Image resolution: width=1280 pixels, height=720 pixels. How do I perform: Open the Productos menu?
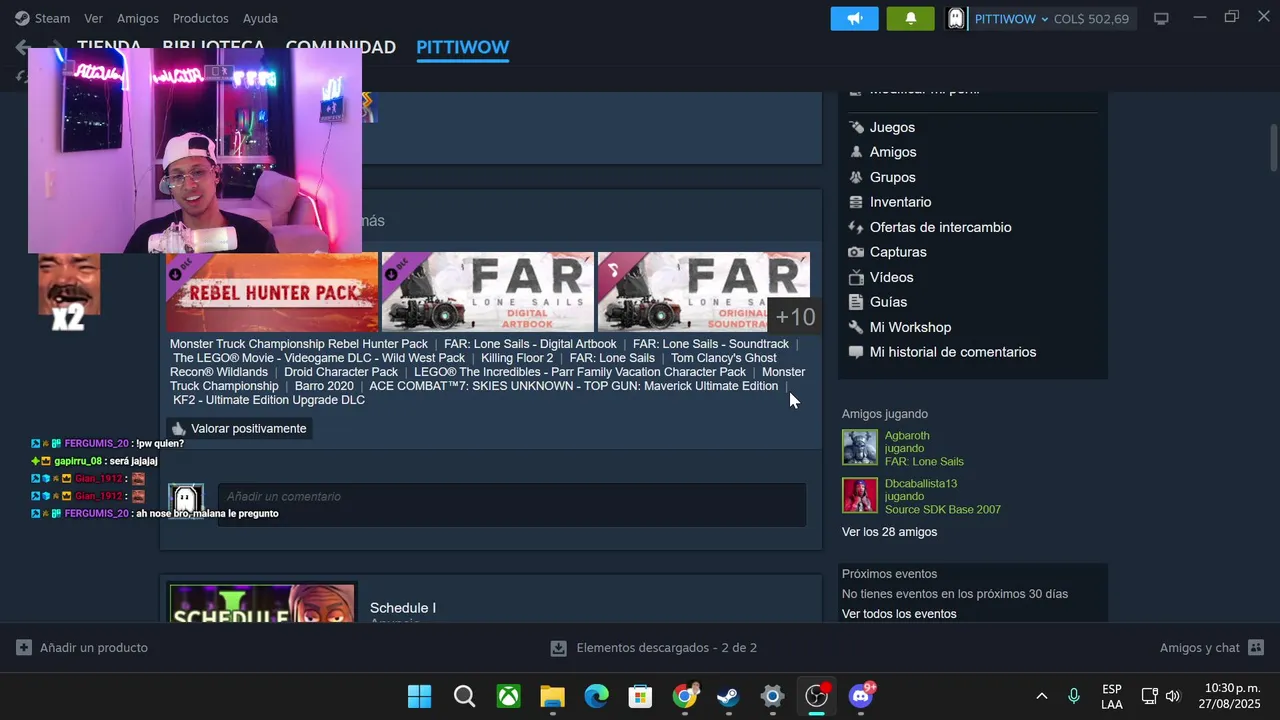[200, 18]
